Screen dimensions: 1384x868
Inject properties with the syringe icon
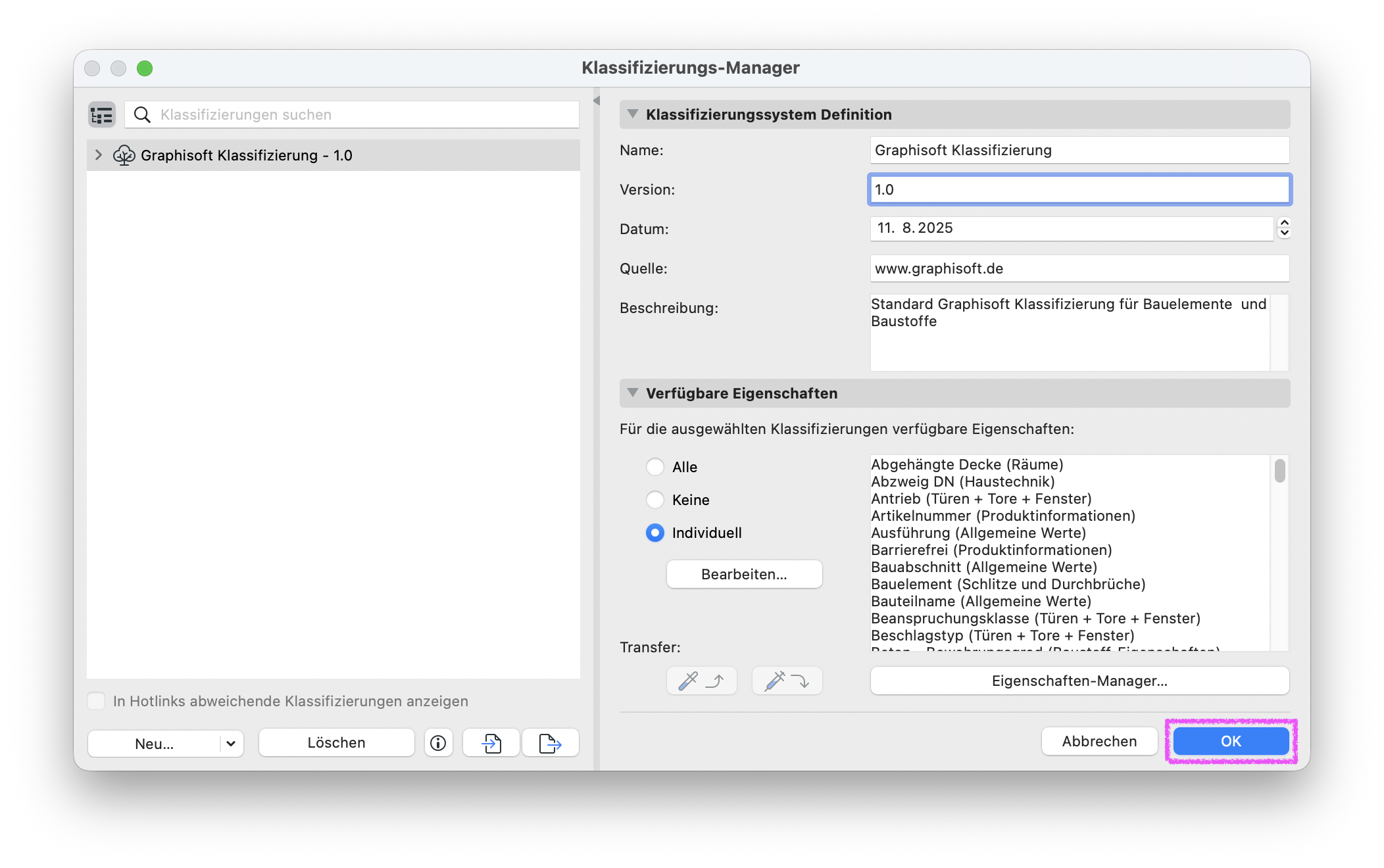[x=787, y=681]
